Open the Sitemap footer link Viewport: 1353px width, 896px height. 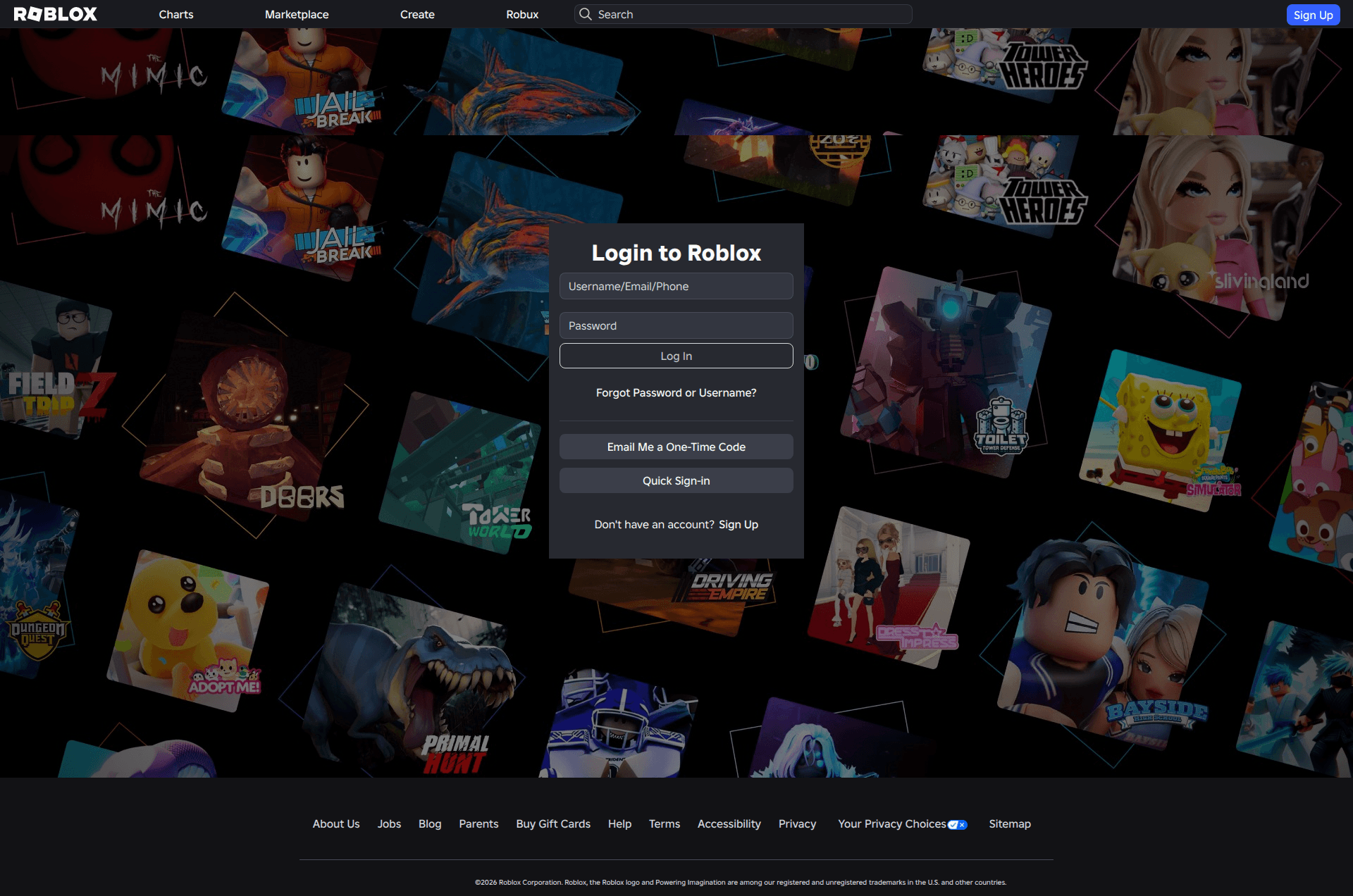tap(1010, 823)
